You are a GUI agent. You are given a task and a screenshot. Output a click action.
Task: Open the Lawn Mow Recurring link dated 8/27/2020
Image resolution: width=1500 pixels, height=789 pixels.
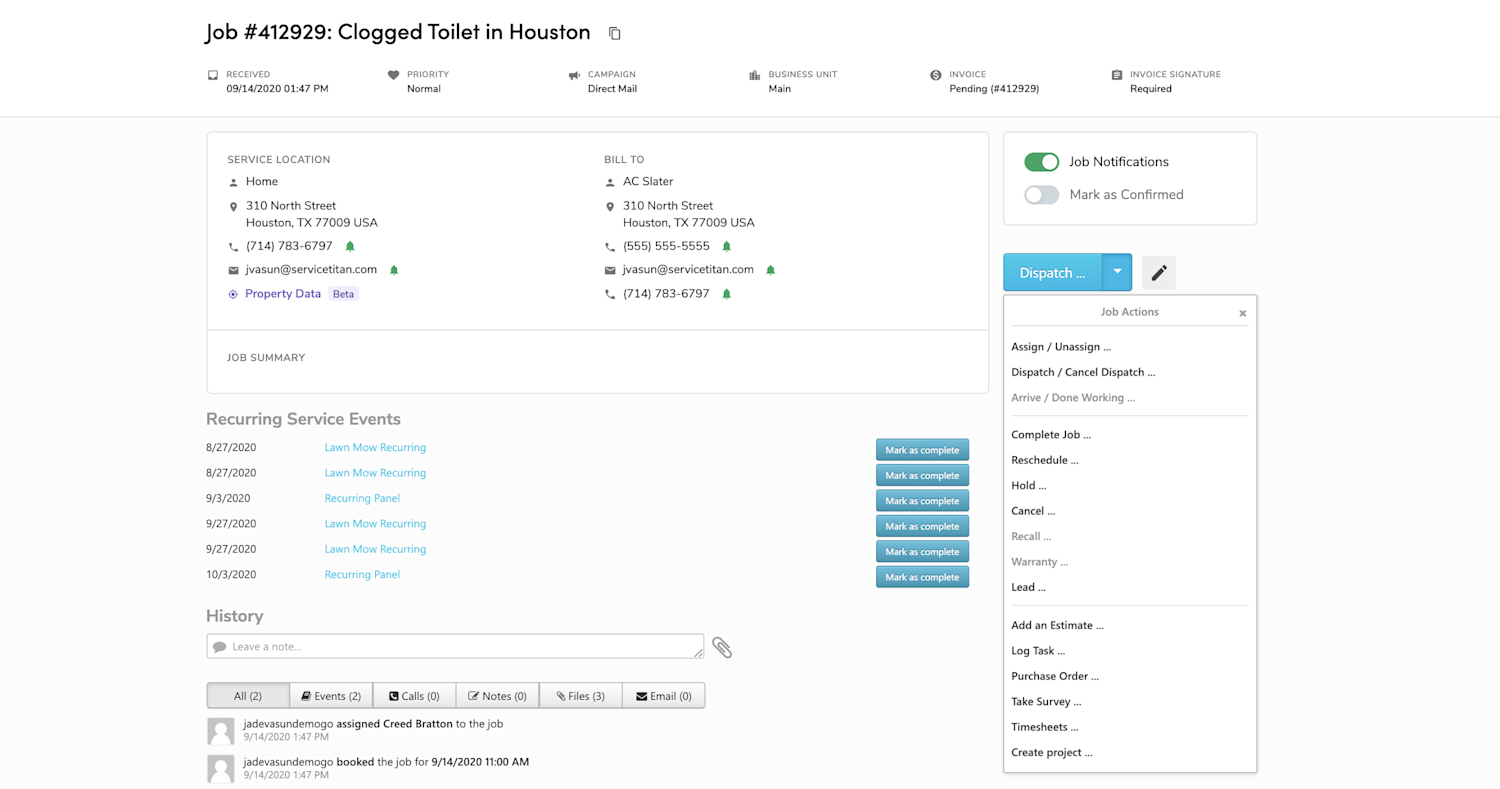[375, 449]
